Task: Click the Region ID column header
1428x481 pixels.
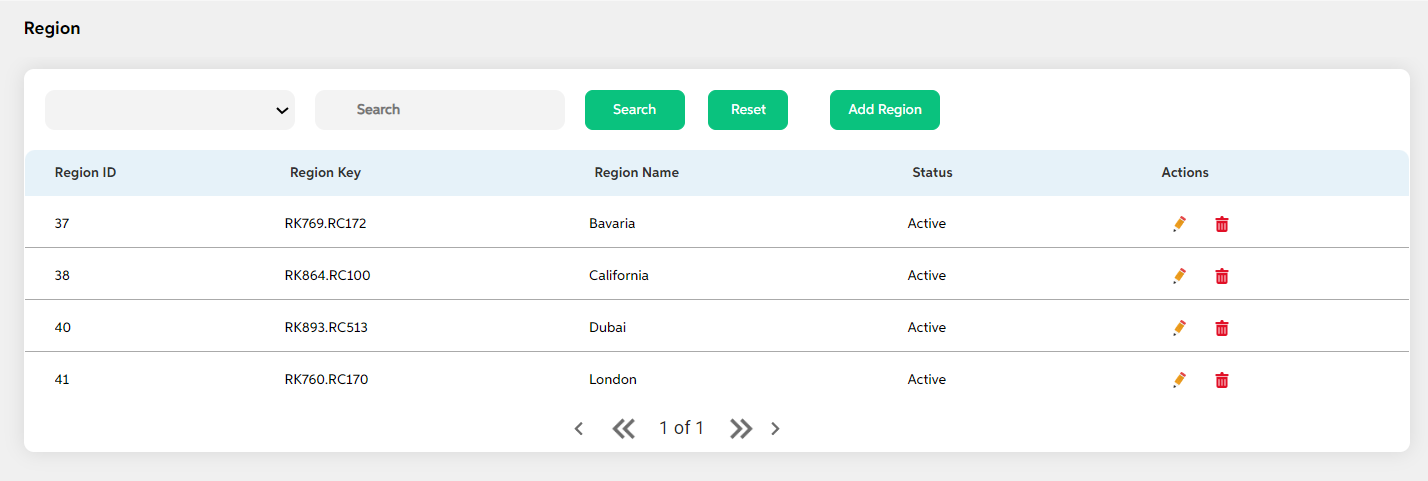Action: [86, 173]
